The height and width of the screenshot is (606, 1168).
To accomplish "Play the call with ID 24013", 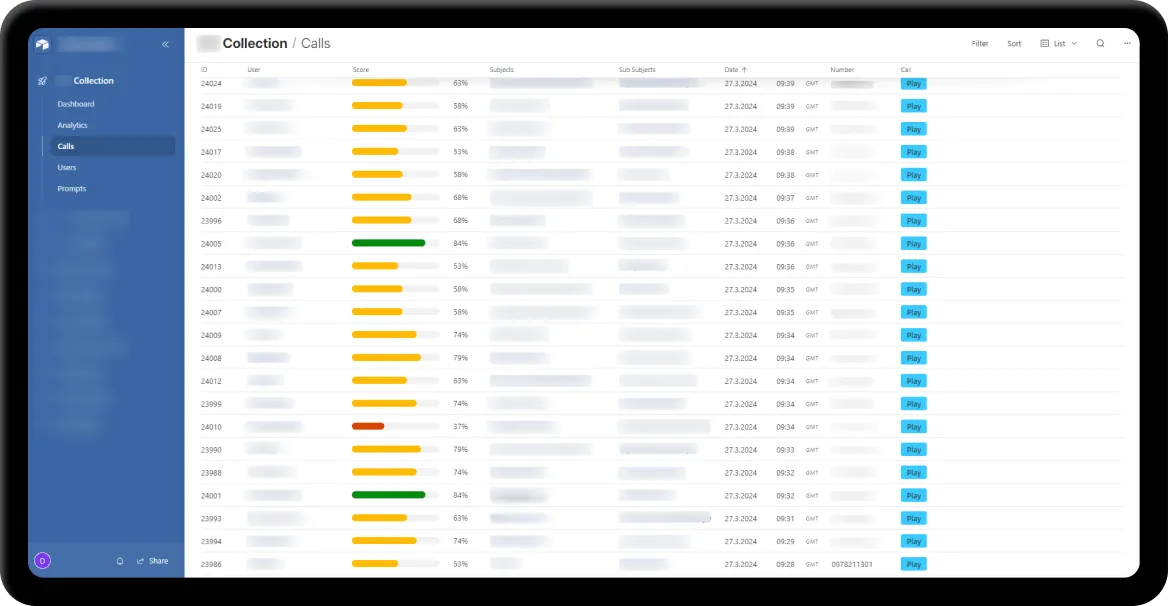I will point(914,267).
